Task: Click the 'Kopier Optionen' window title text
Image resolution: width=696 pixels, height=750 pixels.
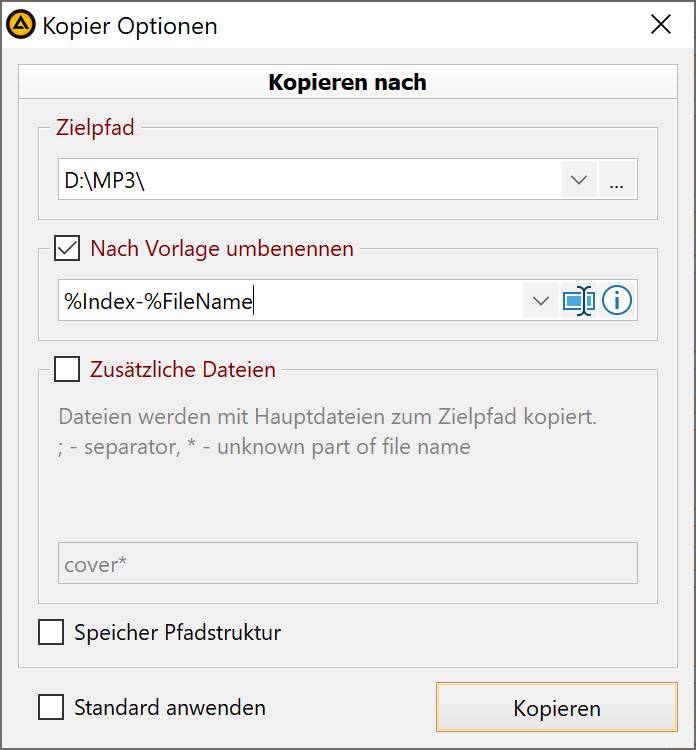Action: (130, 26)
